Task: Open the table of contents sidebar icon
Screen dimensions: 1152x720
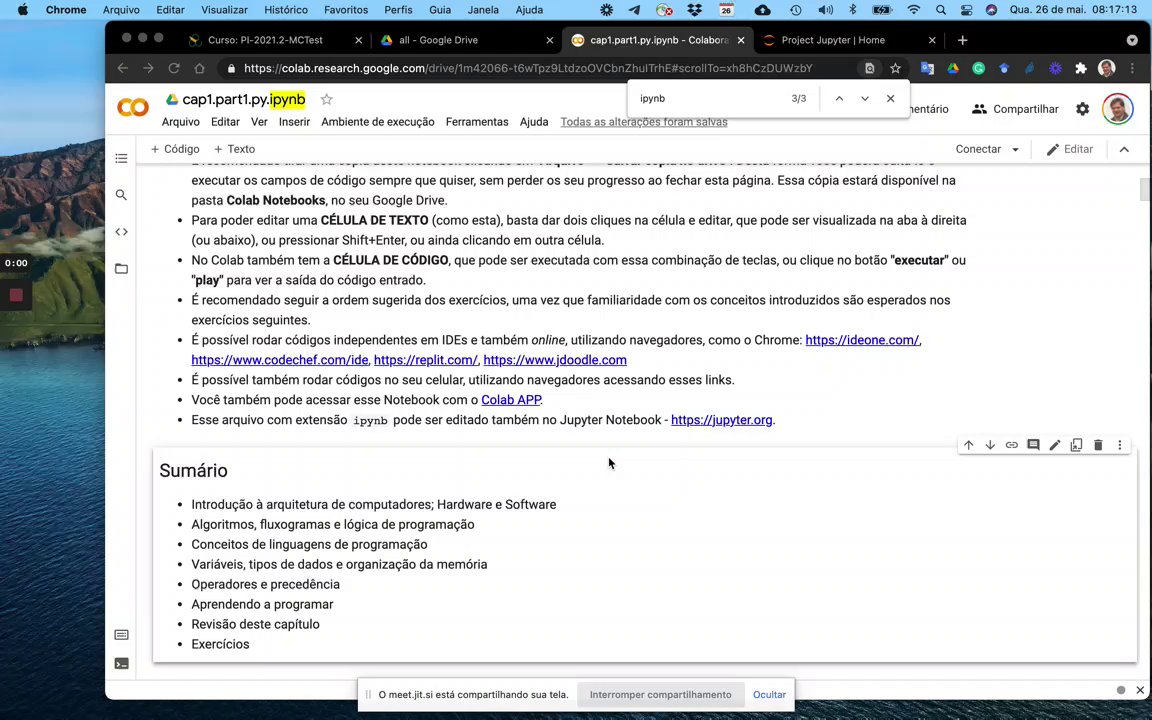Action: point(121,158)
